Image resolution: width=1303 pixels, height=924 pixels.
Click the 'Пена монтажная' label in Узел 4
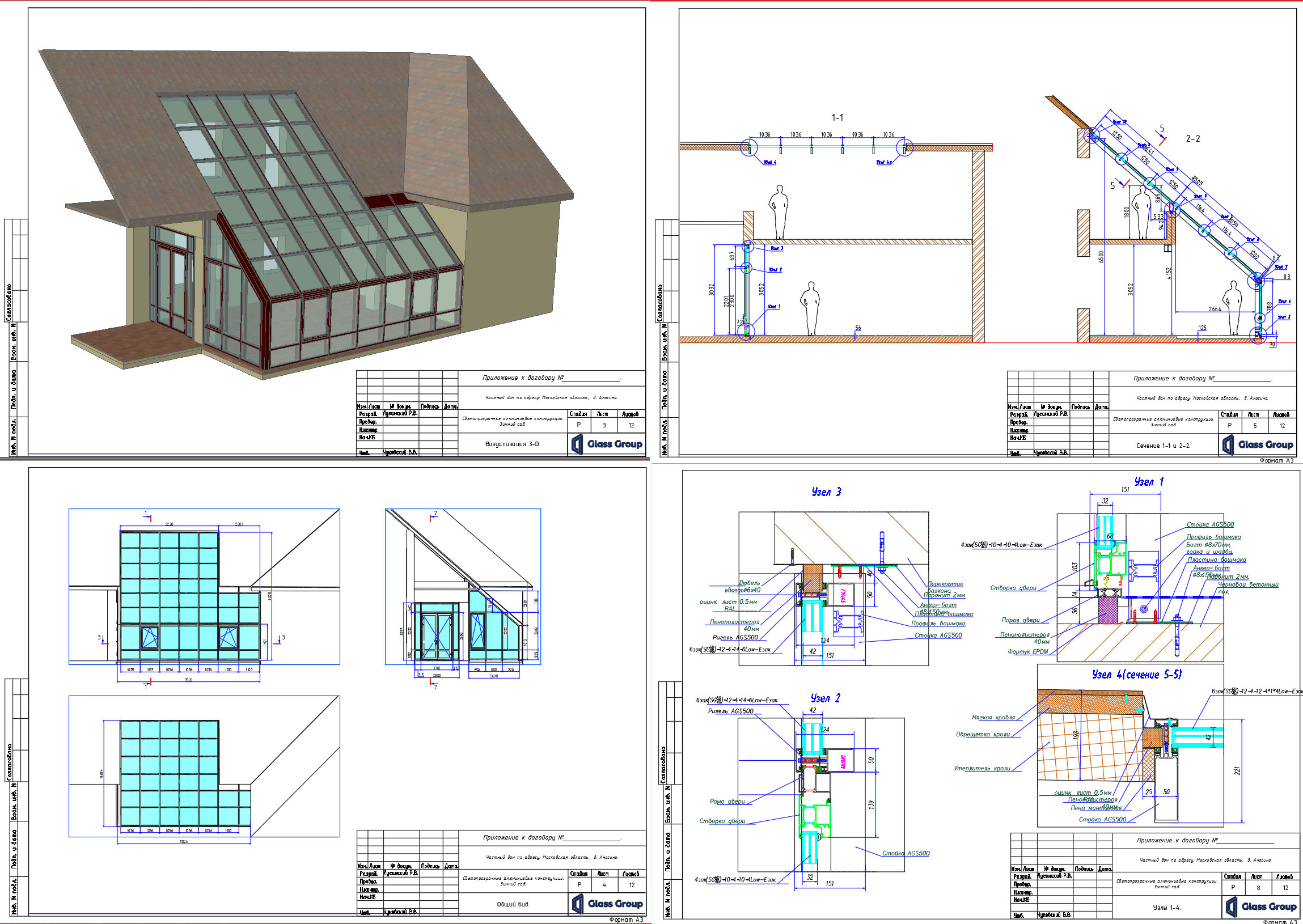click(1096, 808)
